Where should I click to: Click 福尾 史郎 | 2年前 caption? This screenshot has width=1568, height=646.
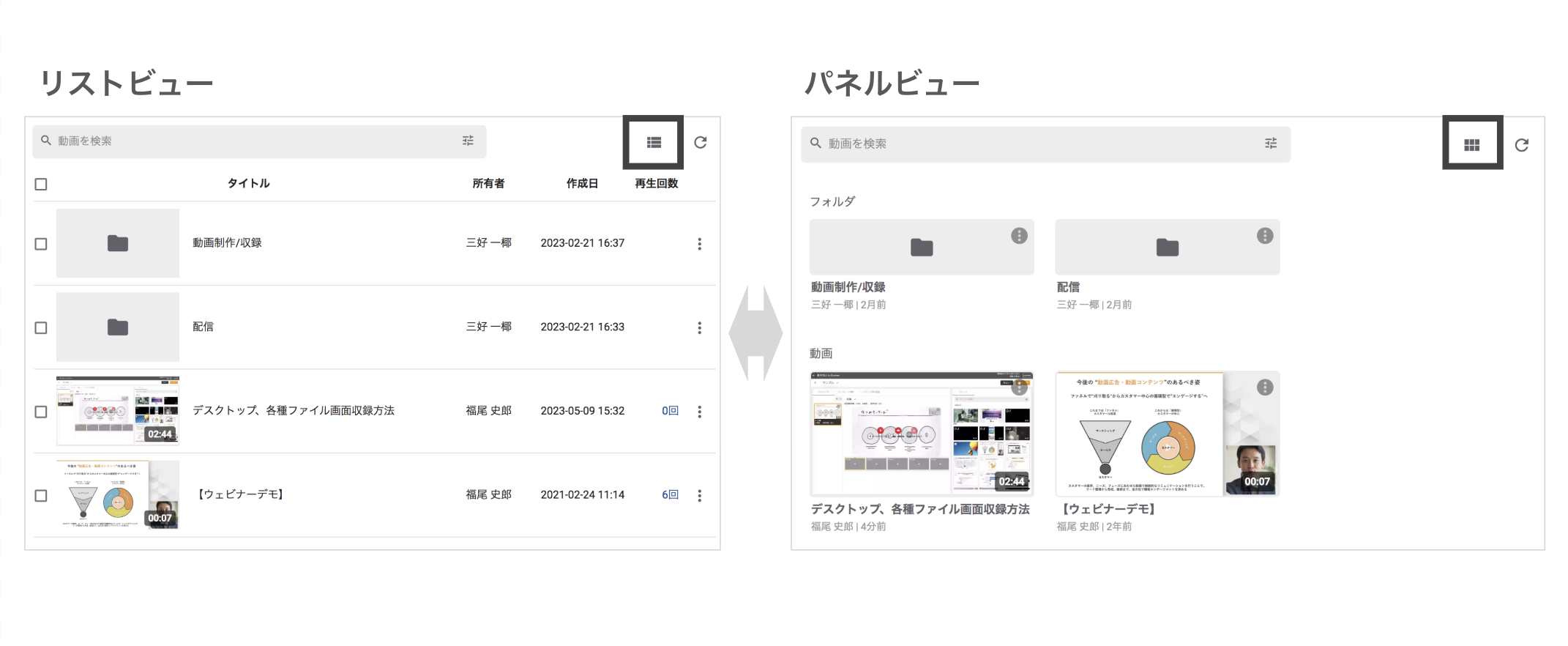pyautogui.click(x=1094, y=527)
